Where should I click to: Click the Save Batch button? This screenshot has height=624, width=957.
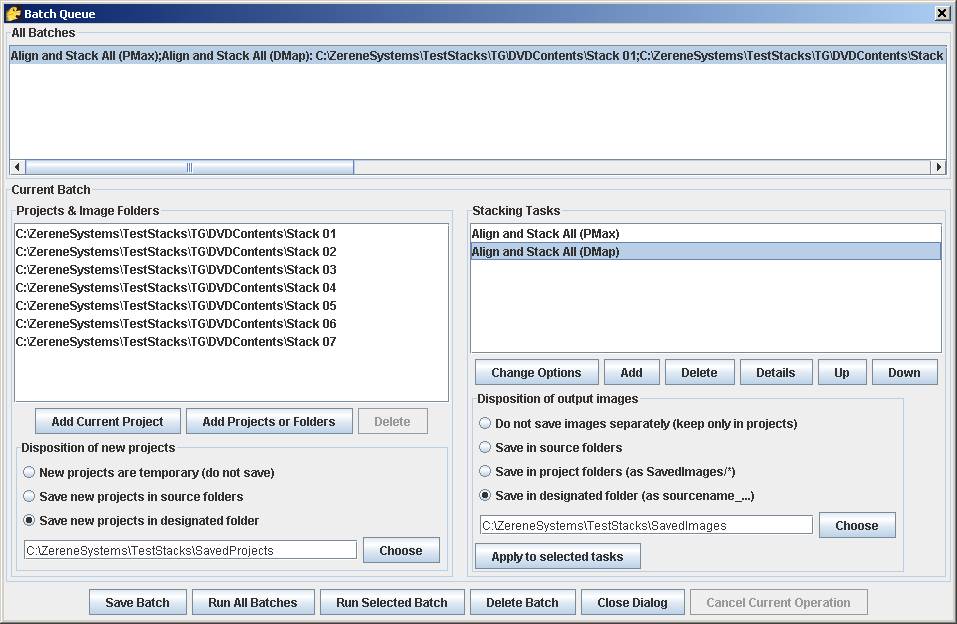pyautogui.click(x=137, y=602)
